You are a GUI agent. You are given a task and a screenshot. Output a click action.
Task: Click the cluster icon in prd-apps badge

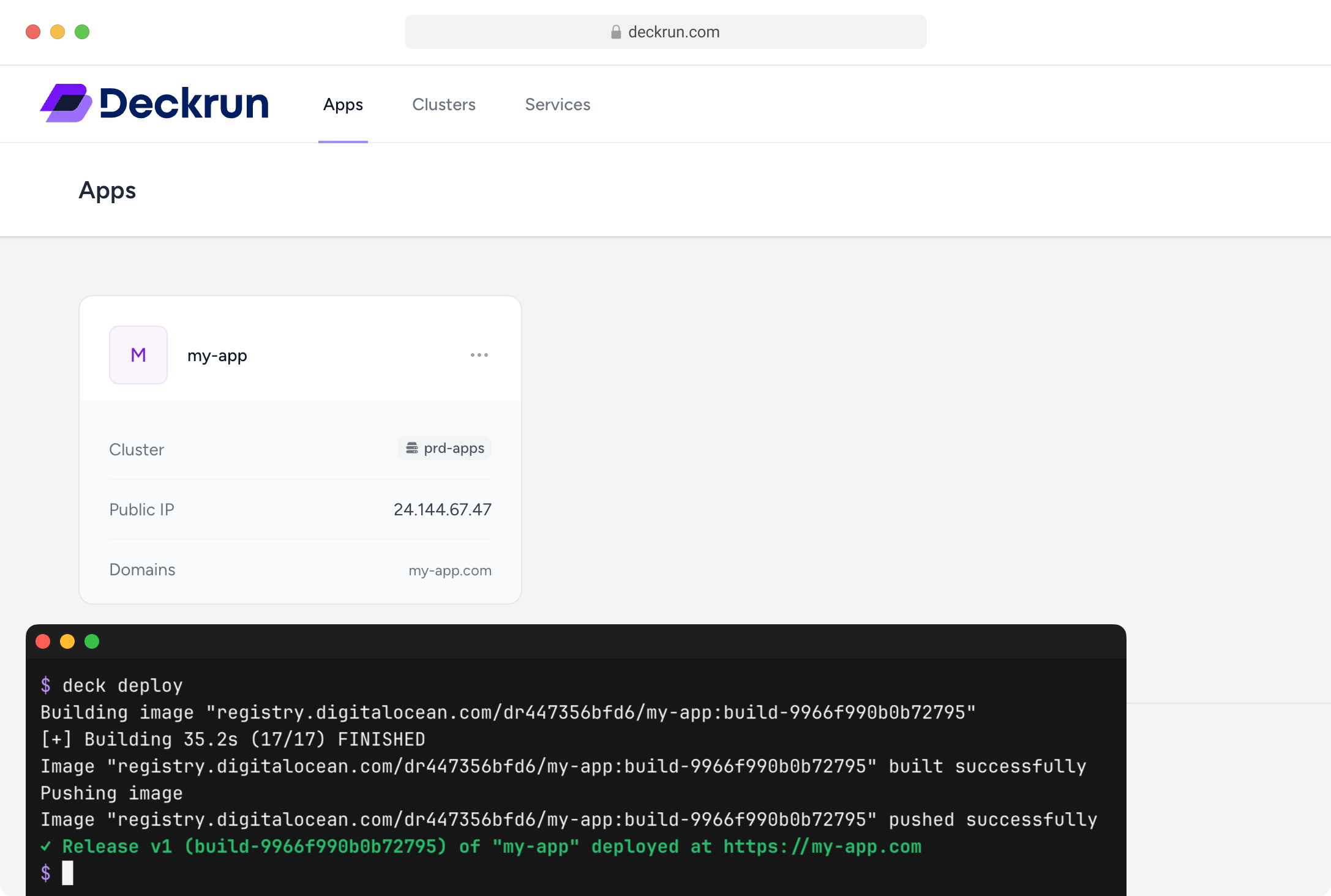411,447
